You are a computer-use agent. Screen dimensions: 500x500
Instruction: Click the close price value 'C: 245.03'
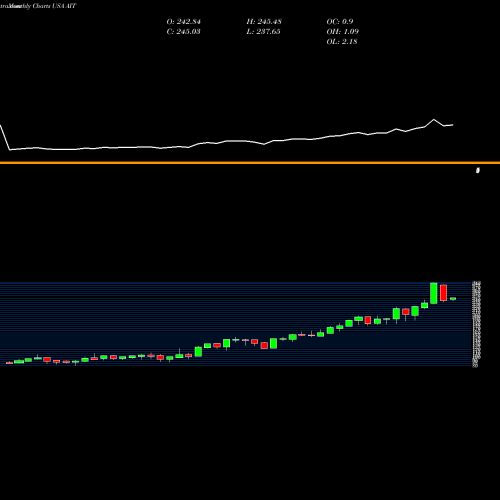(x=184, y=32)
